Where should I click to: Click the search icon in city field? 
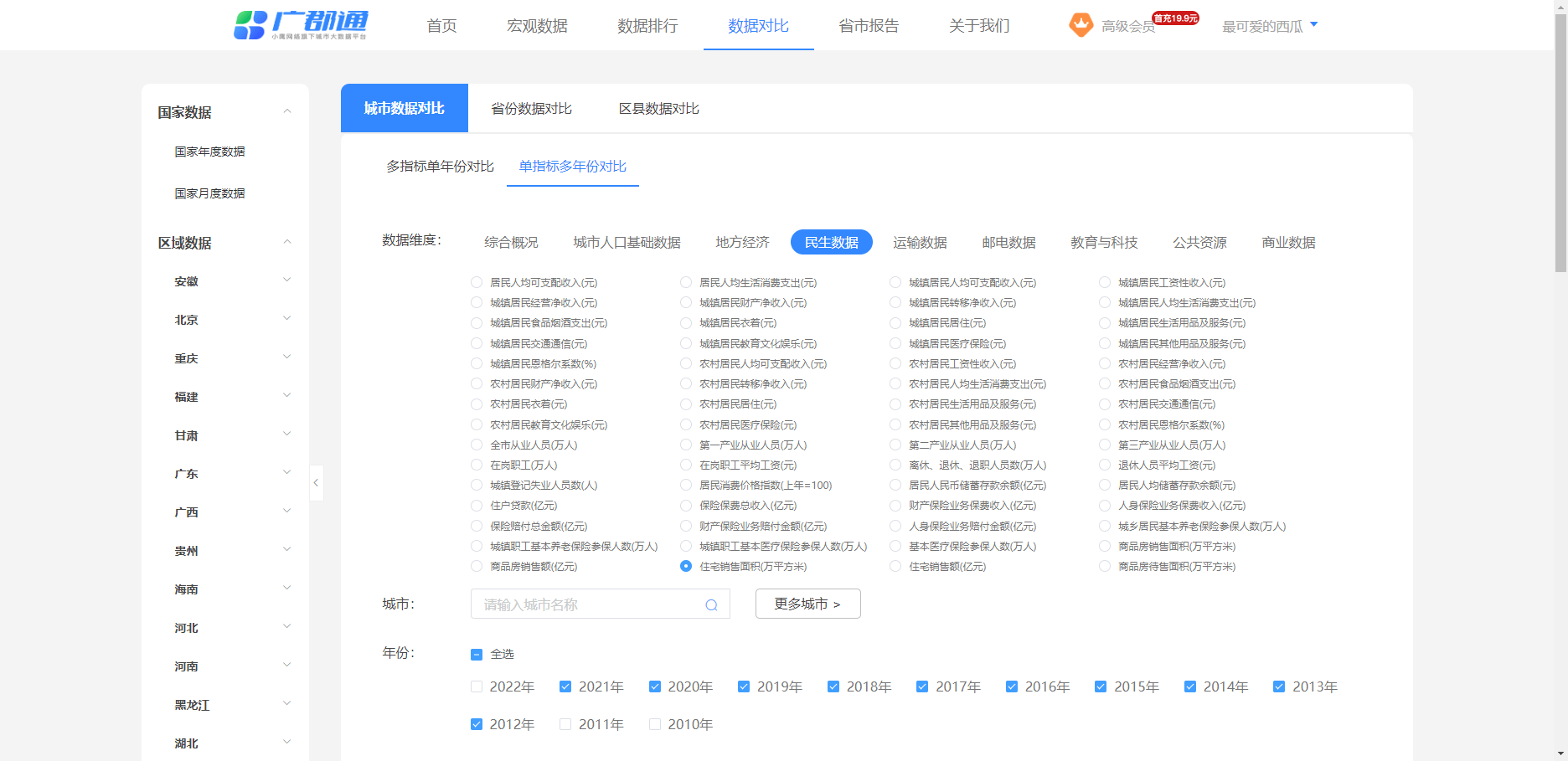pos(711,605)
